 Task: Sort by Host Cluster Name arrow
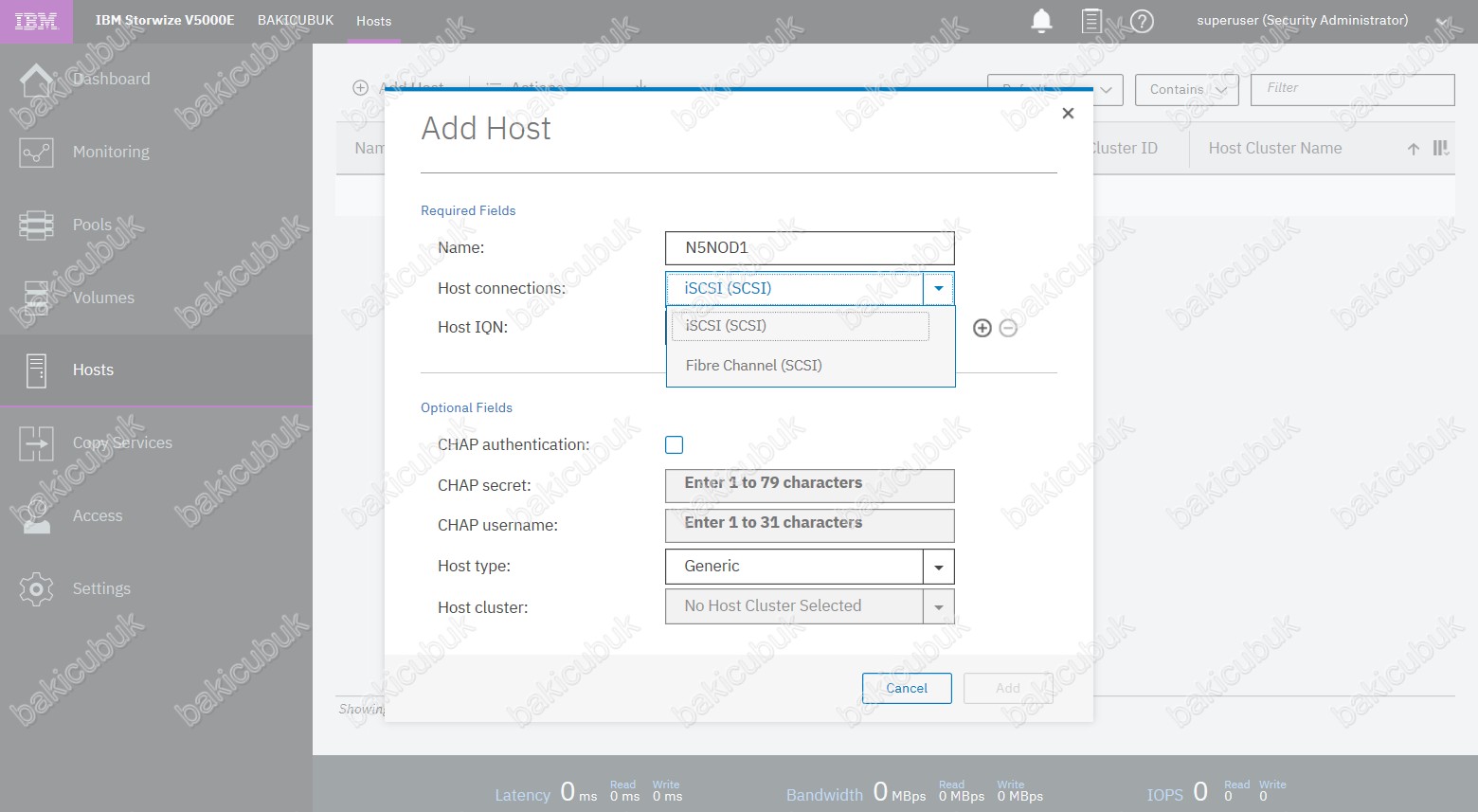tap(1413, 149)
